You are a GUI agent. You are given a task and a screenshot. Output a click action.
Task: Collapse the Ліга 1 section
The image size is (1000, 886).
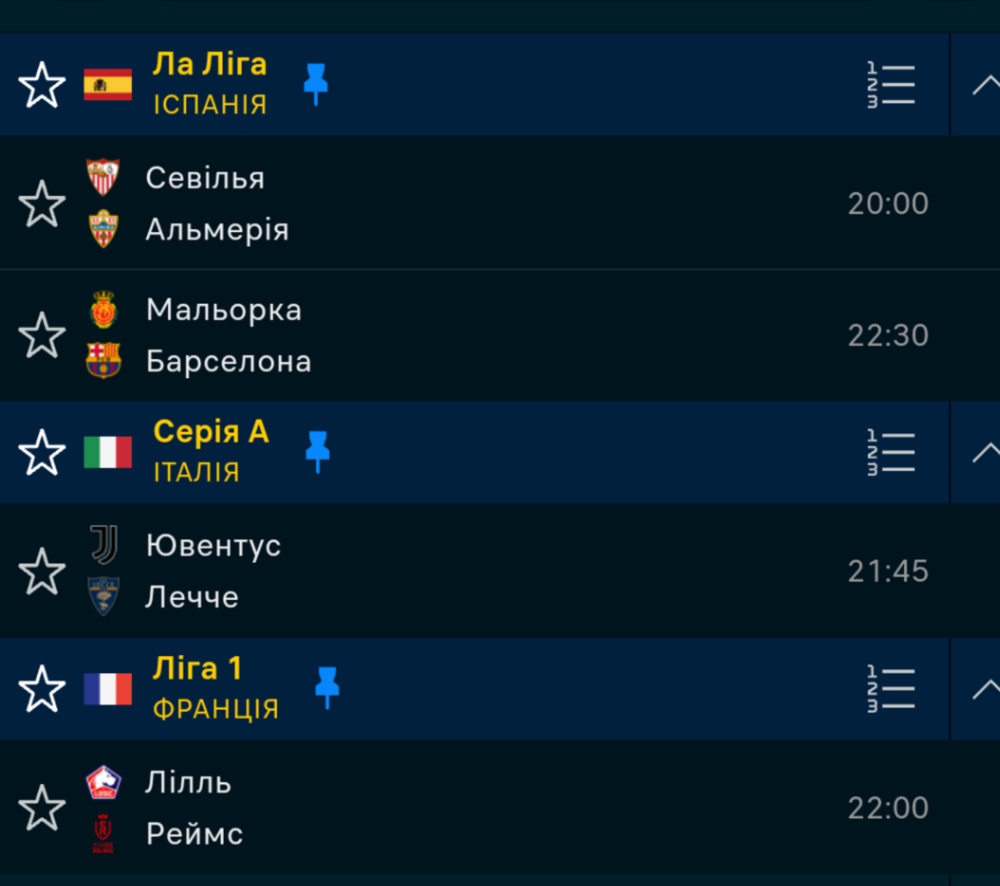[985, 689]
